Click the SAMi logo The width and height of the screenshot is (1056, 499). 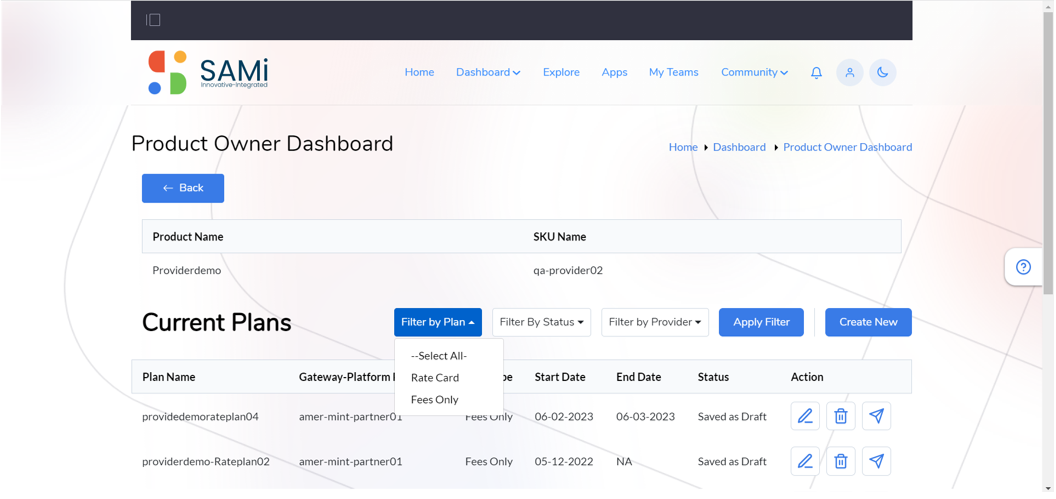[208, 72]
